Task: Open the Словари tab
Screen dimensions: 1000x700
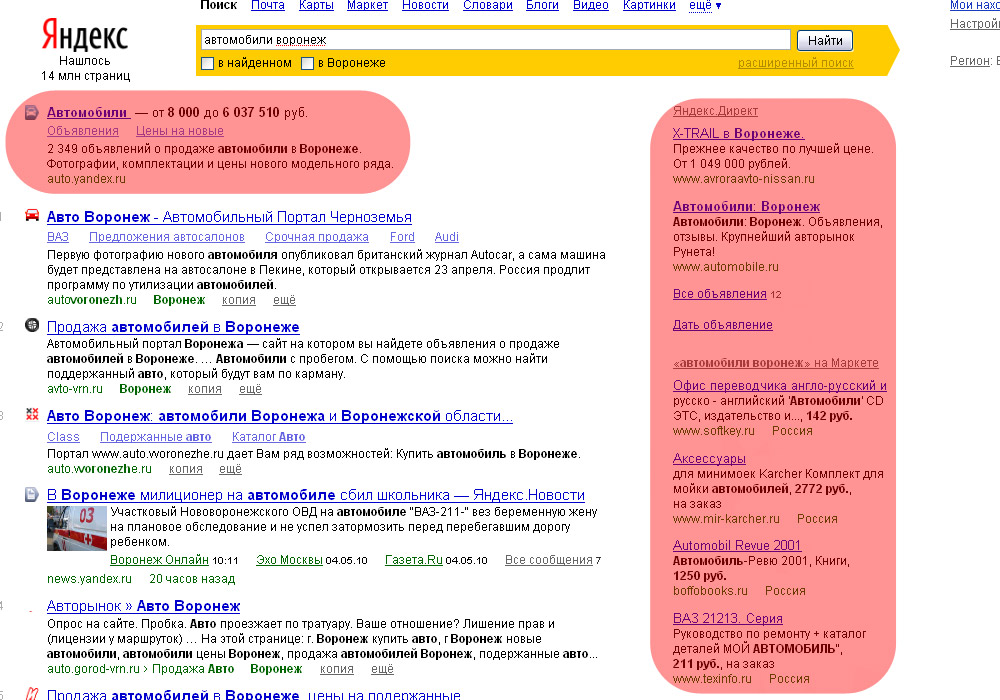Action: point(488,6)
